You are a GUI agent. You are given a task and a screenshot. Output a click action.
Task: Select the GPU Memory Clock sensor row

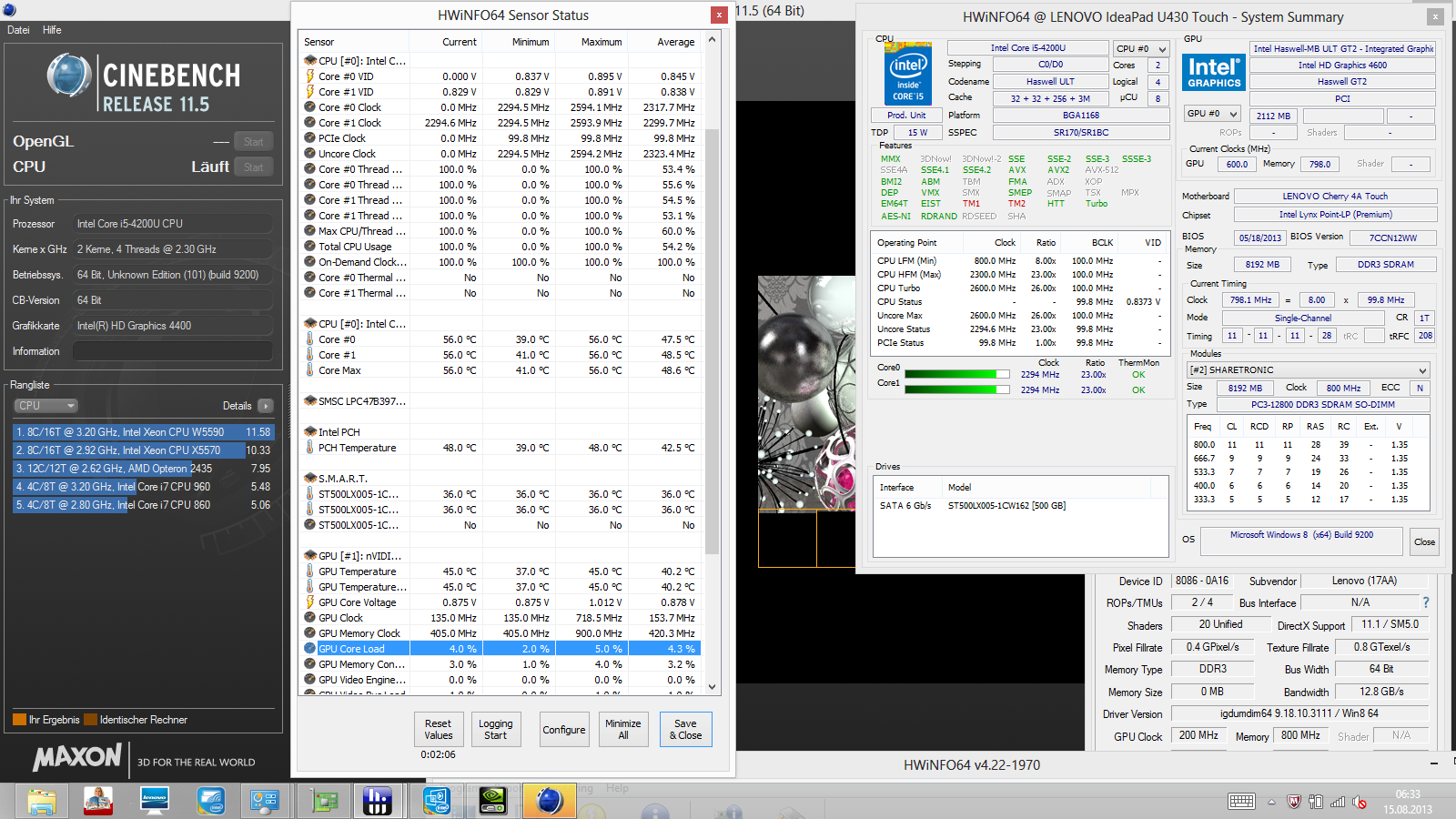[501, 633]
